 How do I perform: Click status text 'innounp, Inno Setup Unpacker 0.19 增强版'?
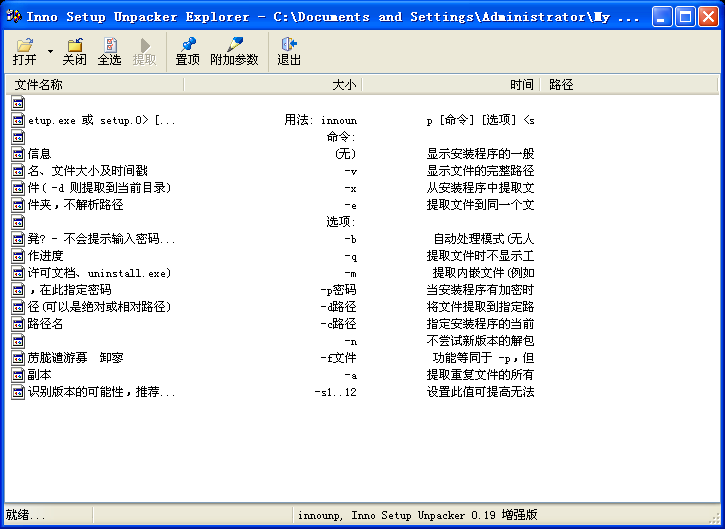tap(418, 515)
